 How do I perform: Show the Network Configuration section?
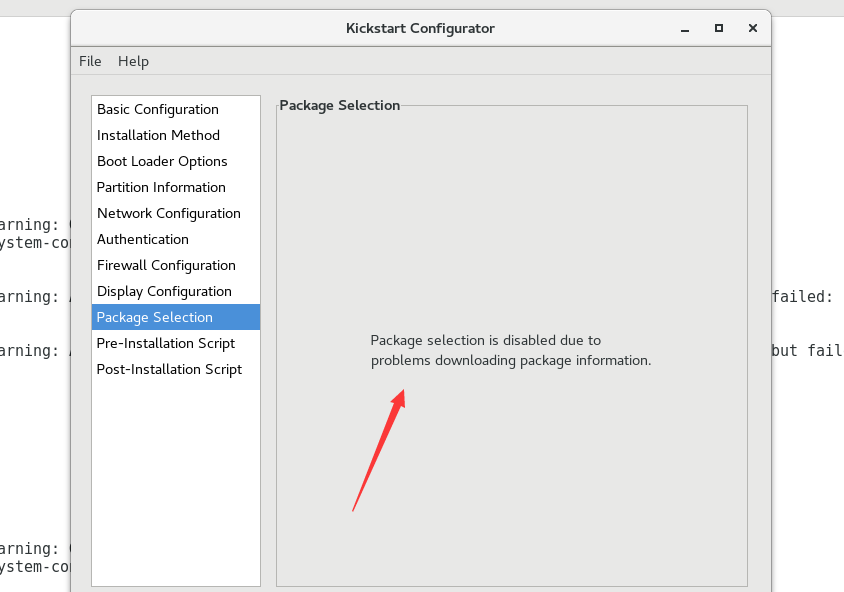[x=176, y=213]
